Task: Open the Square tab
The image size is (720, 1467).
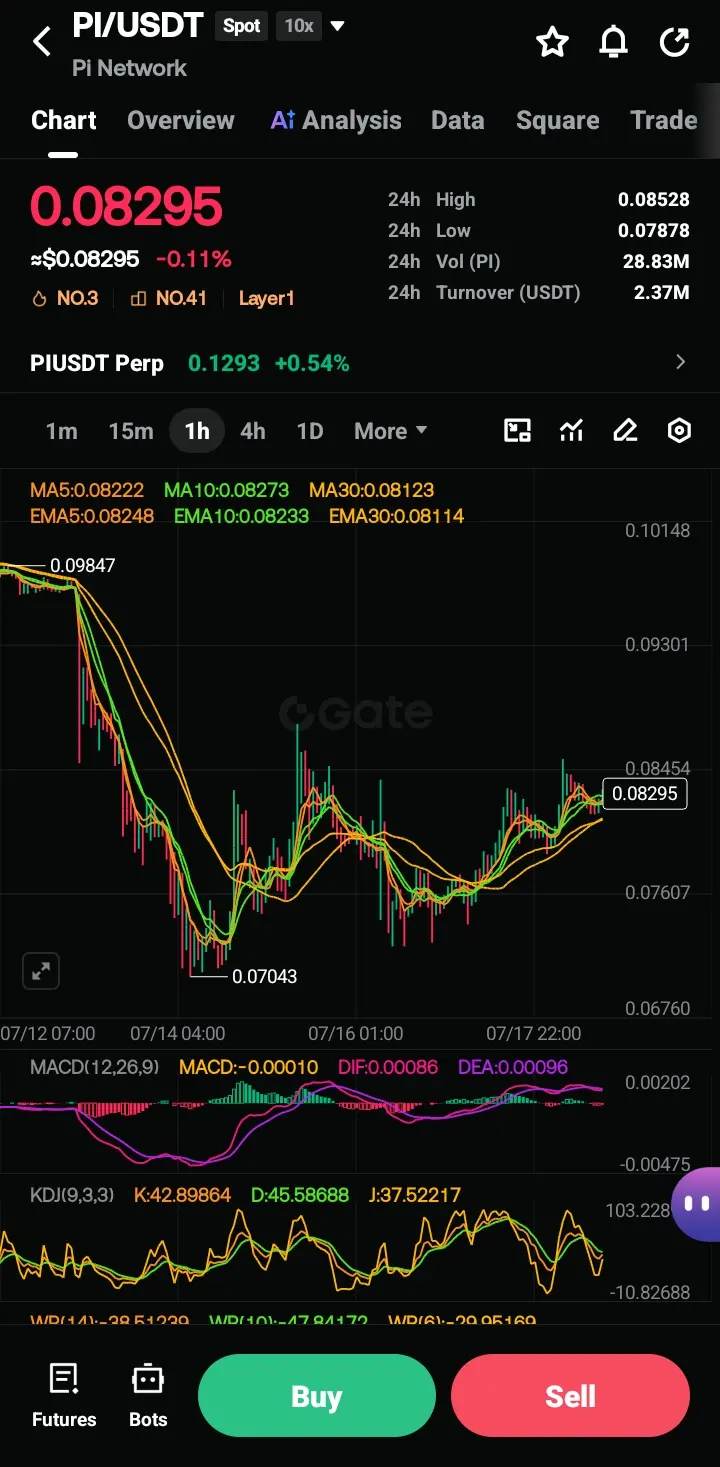Action: click(x=558, y=120)
